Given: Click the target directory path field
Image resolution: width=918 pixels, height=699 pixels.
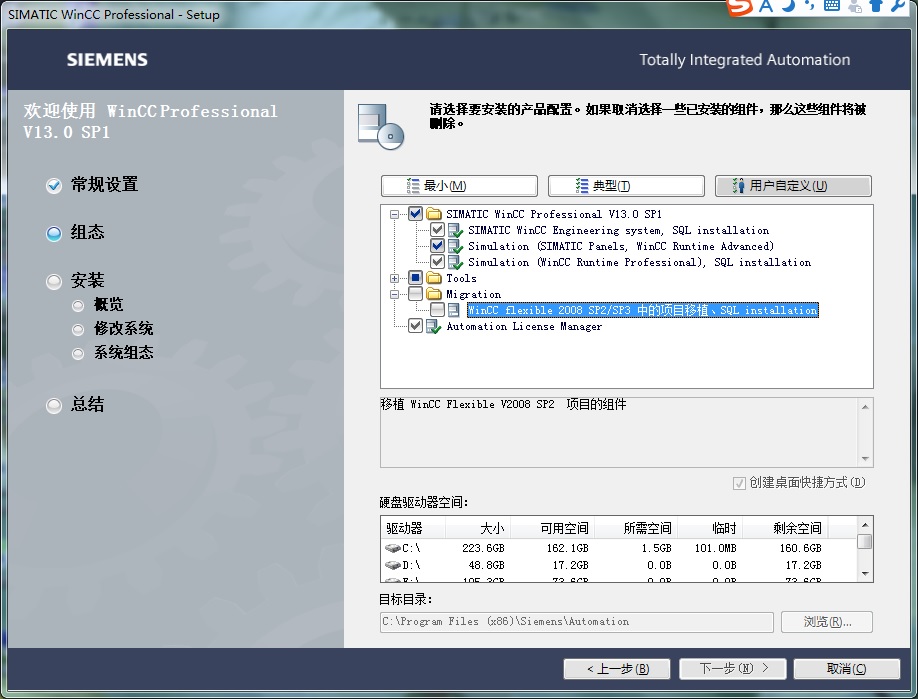Looking at the screenshot, I should [577, 622].
